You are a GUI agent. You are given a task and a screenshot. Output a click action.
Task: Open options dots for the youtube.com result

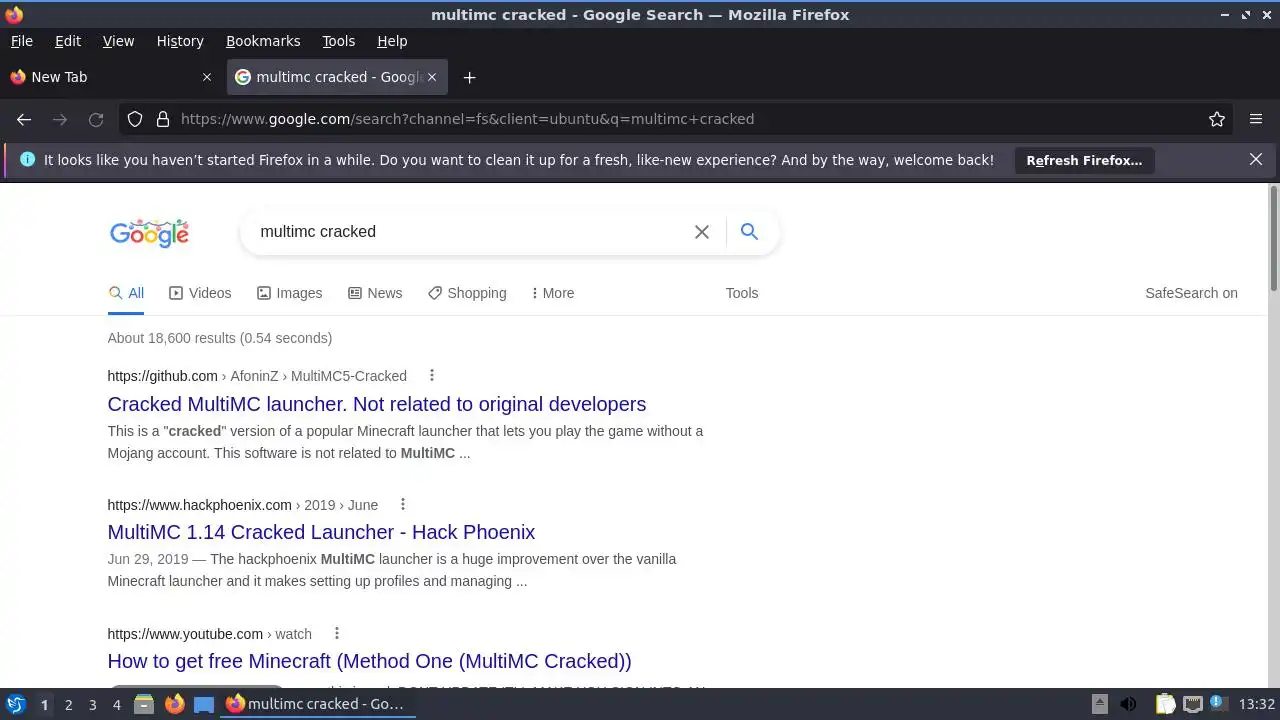pos(337,634)
